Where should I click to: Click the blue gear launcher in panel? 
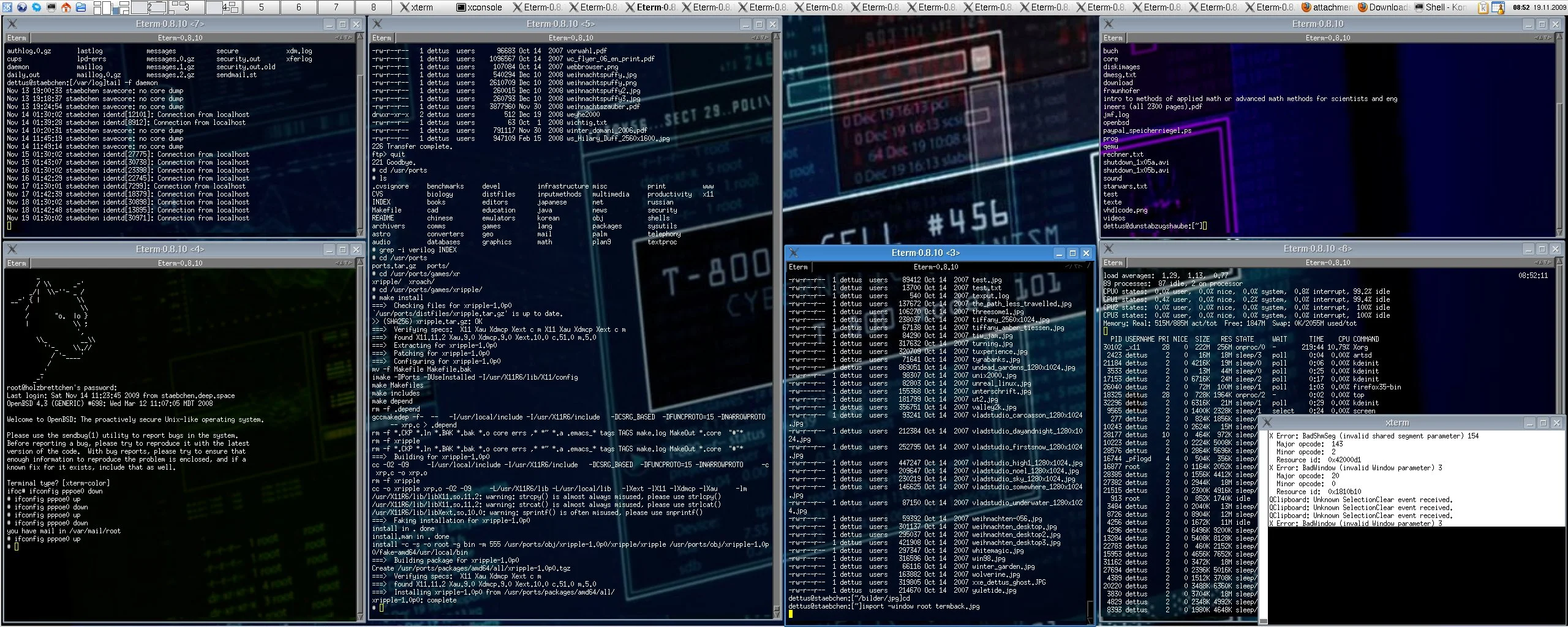pos(37,7)
